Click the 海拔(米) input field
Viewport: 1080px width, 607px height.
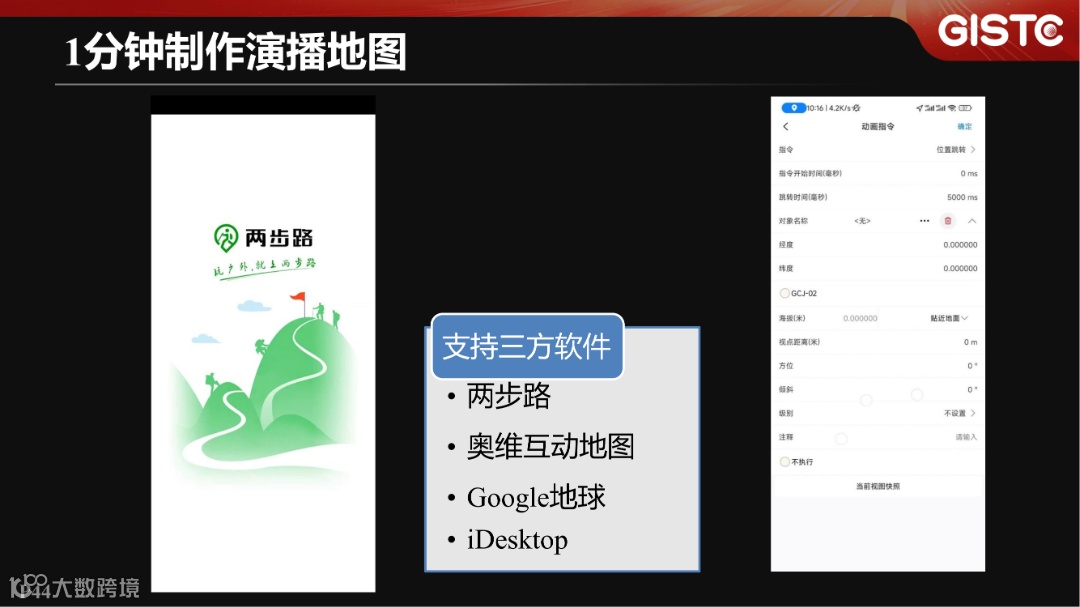point(860,318)
